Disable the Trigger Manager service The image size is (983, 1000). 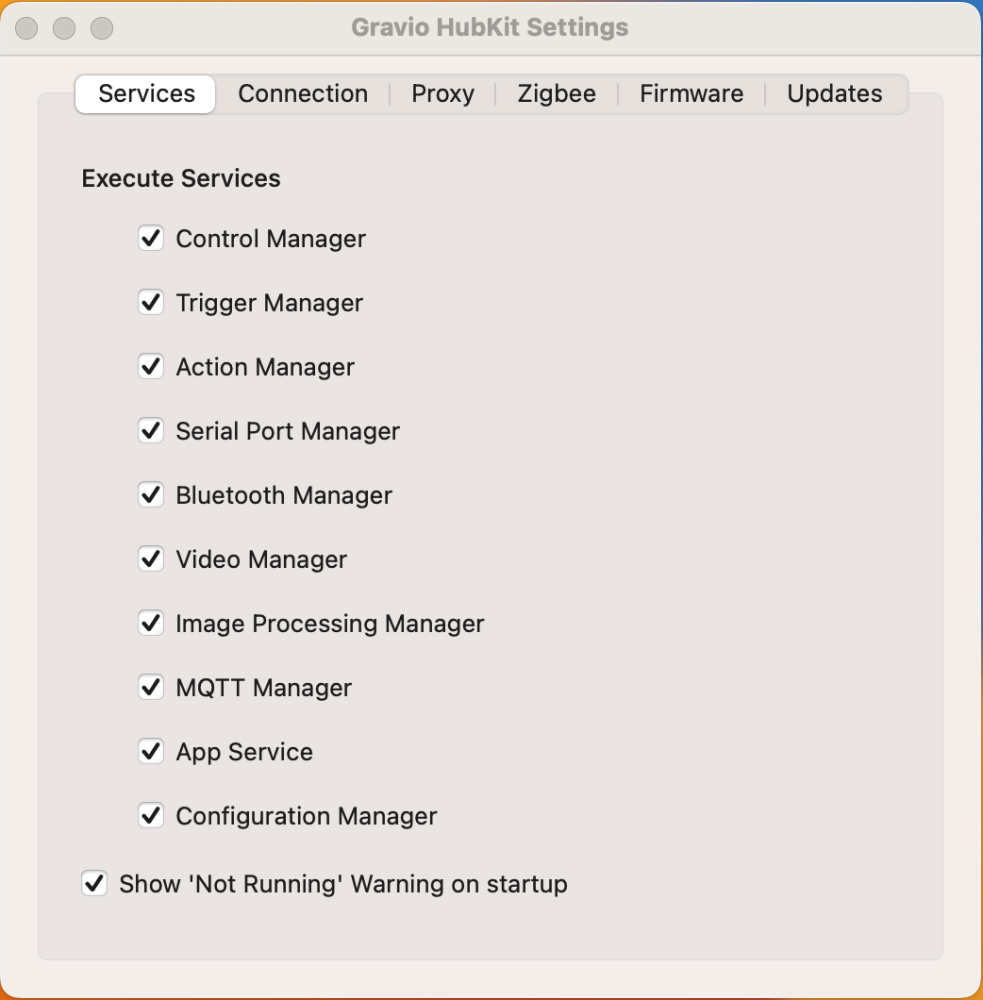tap(151, 303)
